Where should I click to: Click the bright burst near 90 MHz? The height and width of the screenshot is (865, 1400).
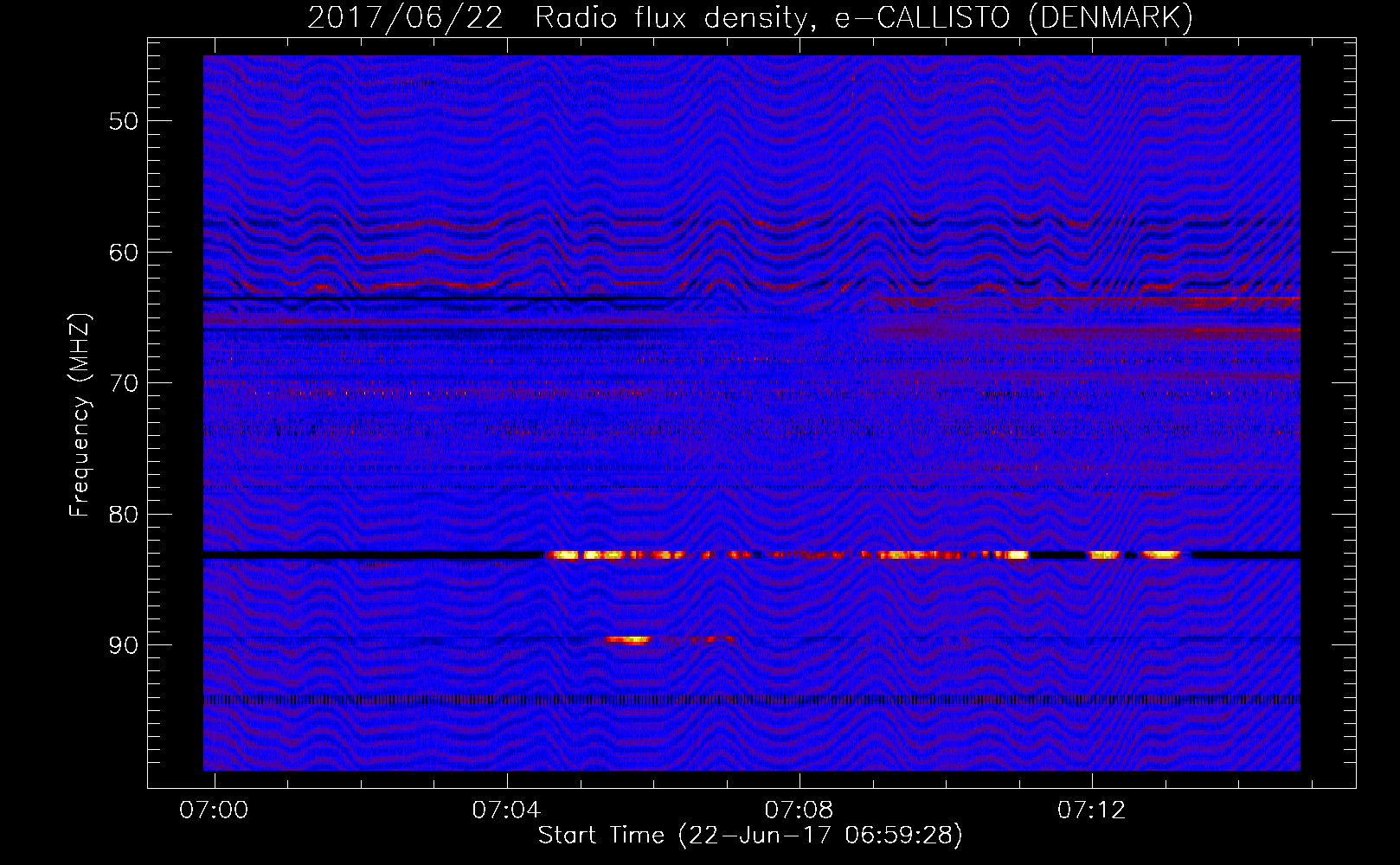click(628, 640)
